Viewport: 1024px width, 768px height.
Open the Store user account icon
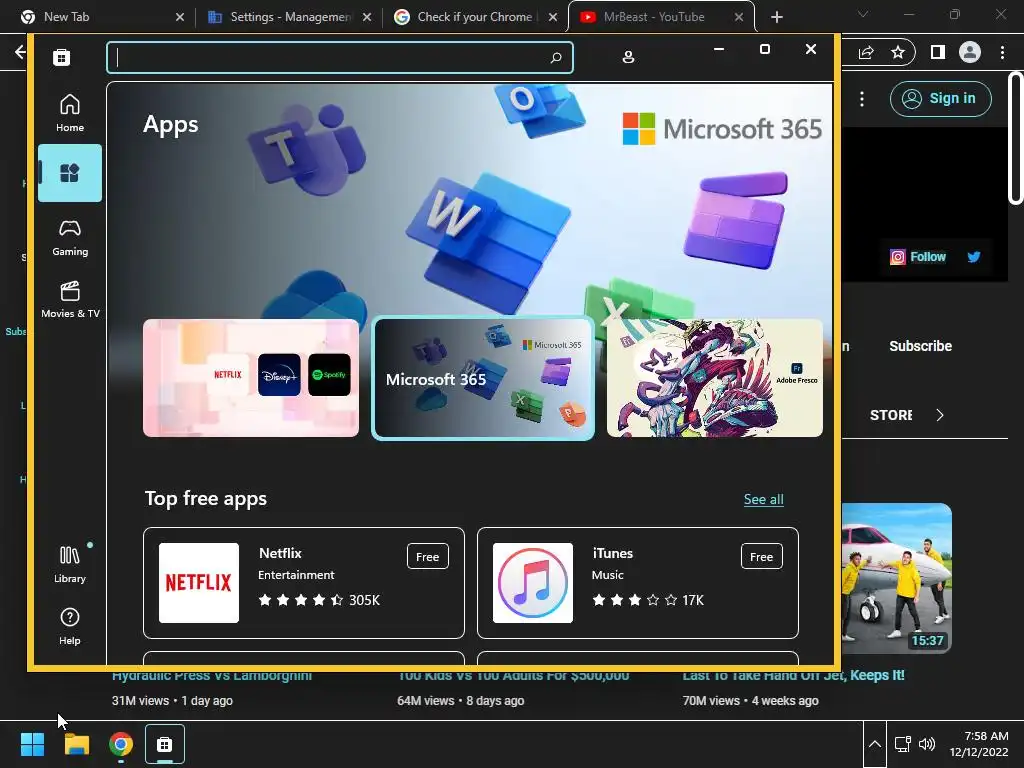tap(628, 57)
